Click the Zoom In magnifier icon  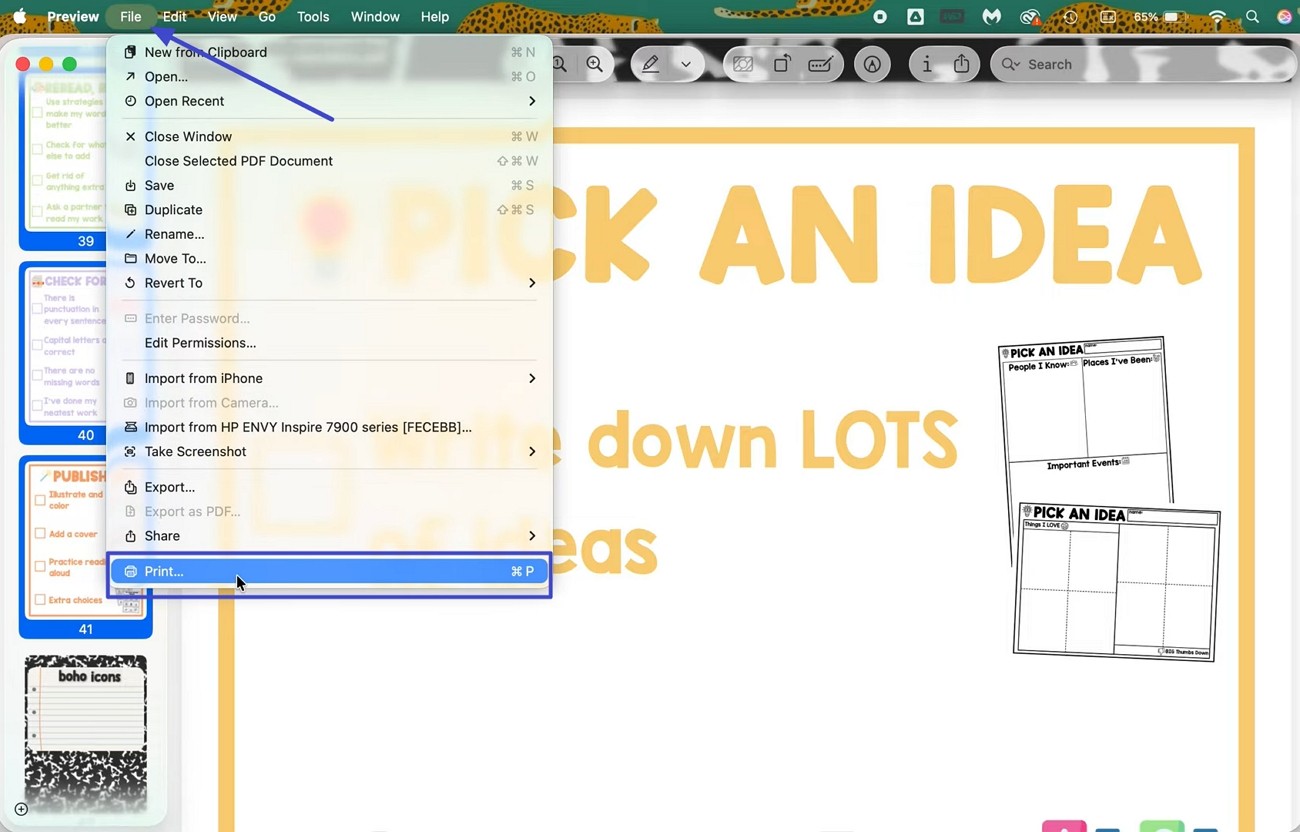[594, 64]
